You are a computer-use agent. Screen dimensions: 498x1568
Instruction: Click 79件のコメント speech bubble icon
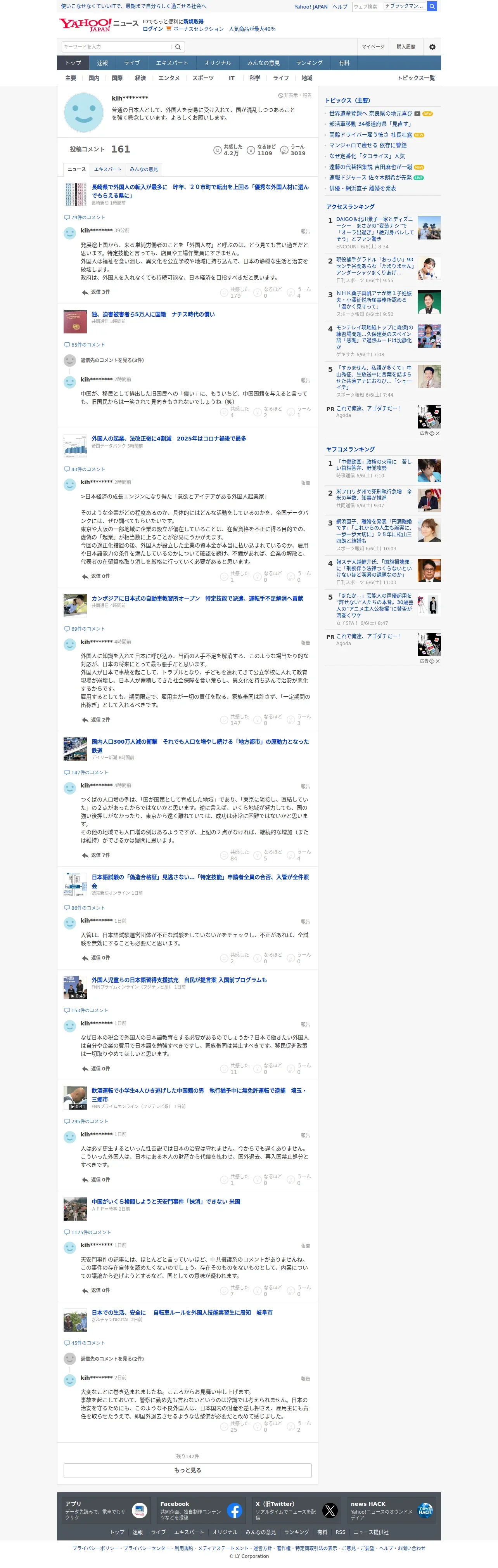point(67,217)
